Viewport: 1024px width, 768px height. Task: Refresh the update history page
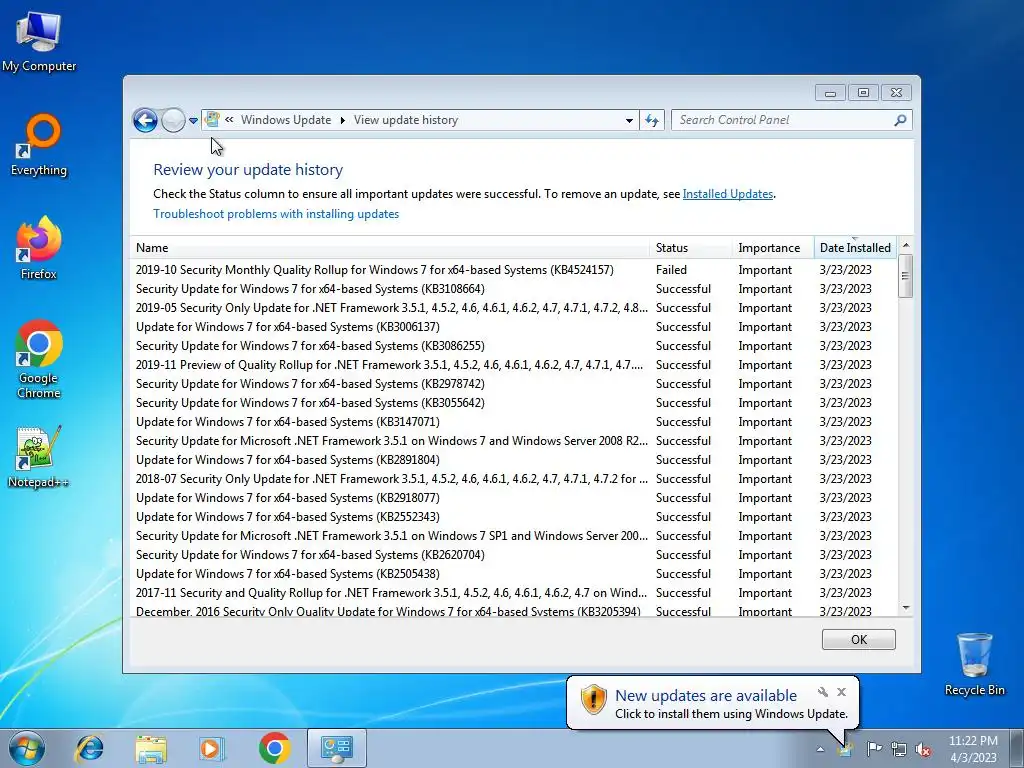click(x=652, y=120)
